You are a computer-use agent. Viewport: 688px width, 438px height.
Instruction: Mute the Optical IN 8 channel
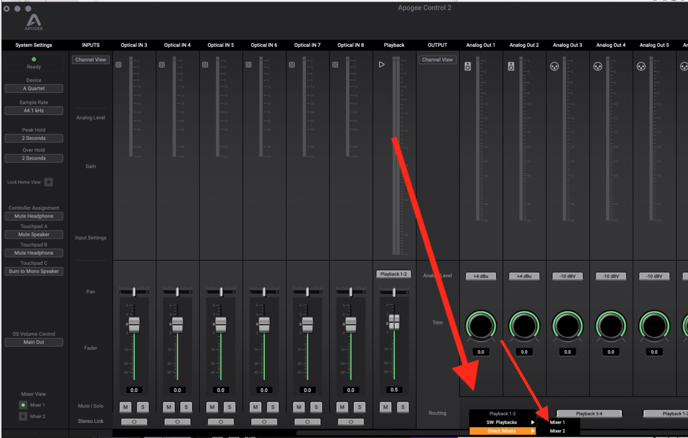click(x=342, y=407)
